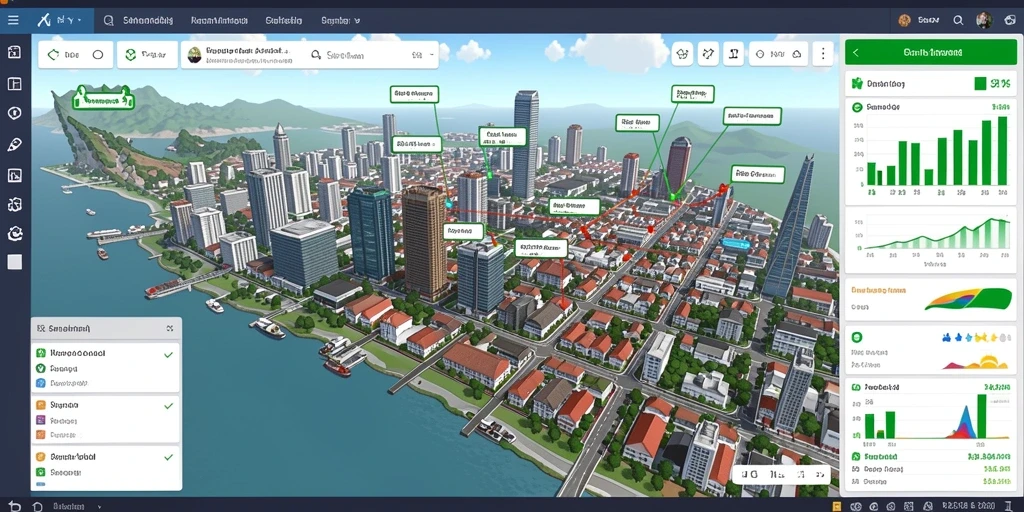Open the third top navigation menu item
This screenshot has width=1024, height=512.
click(x=283, y=20)
